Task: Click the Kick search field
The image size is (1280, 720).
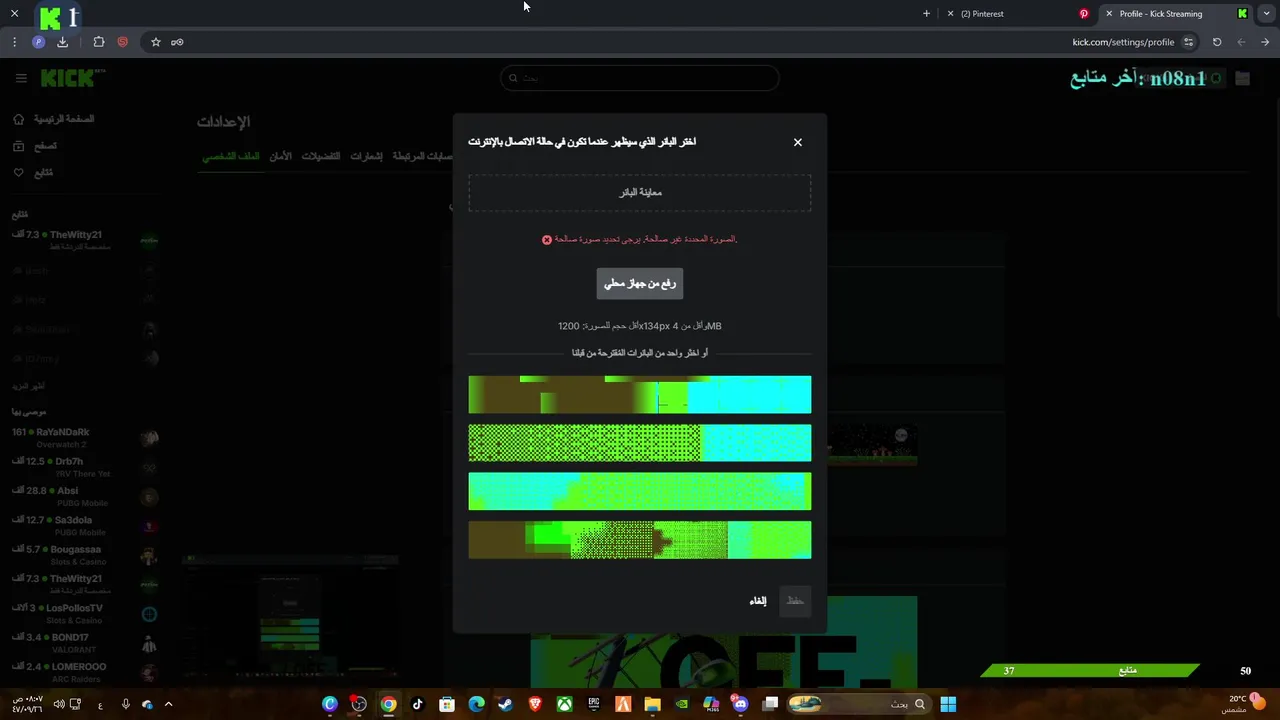Action: [640, 78]
